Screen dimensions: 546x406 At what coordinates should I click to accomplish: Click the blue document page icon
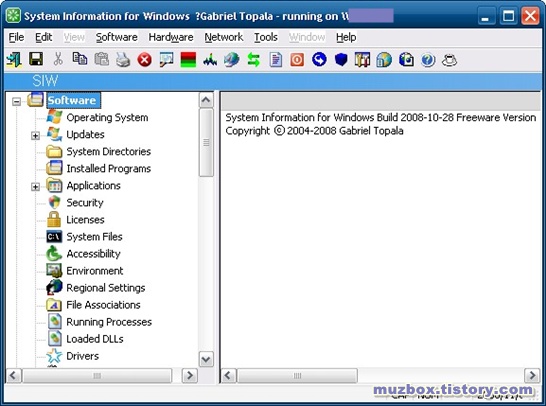[275, 60]
